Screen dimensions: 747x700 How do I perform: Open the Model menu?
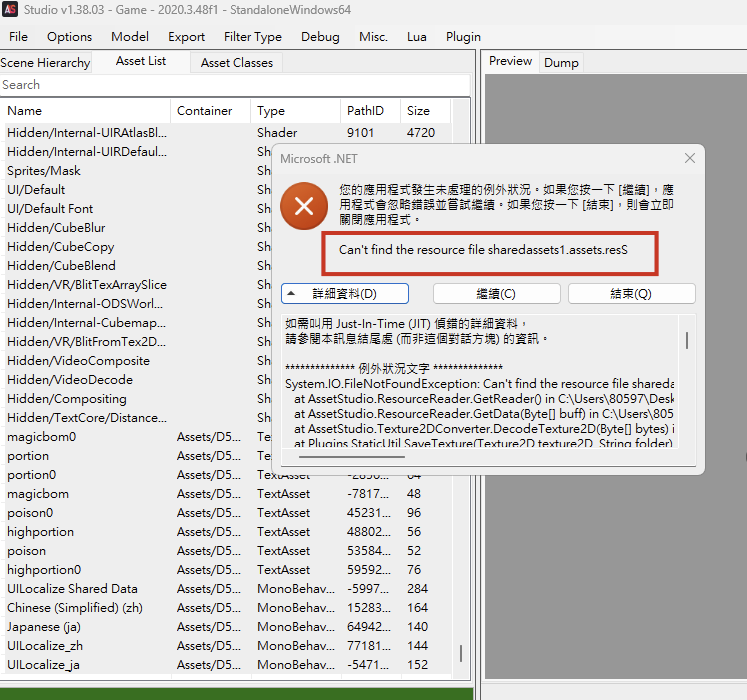pos(130,37)
